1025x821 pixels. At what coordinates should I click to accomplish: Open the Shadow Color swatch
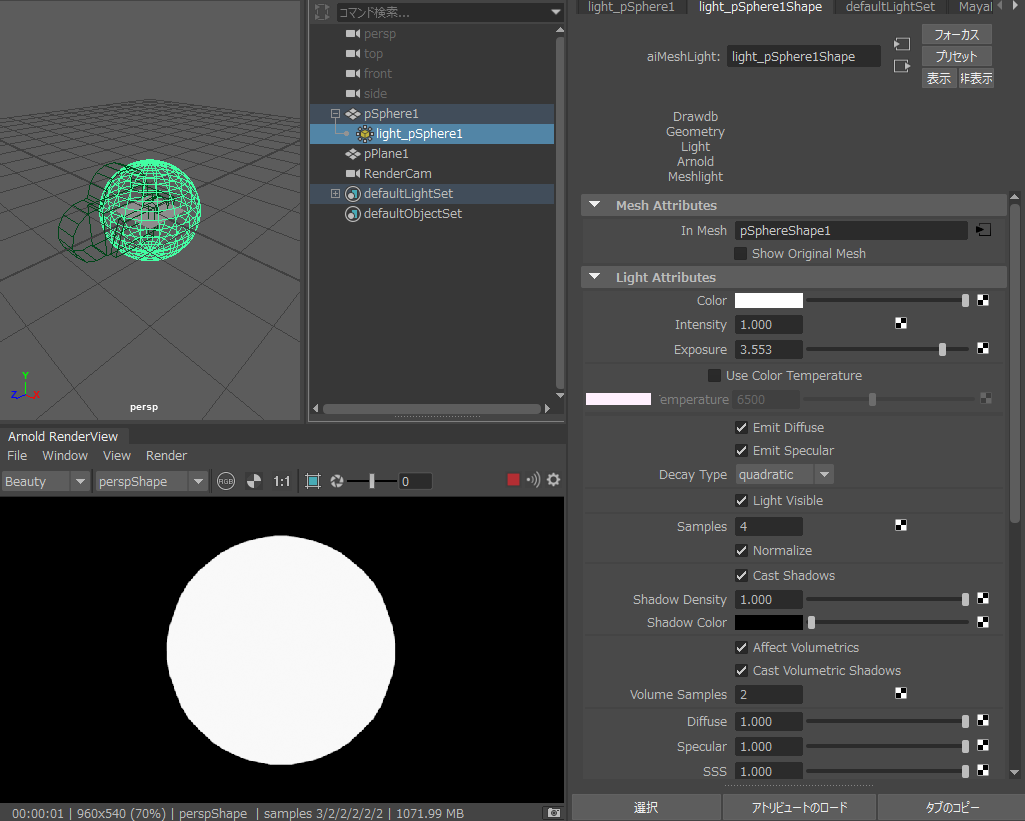pyautogui.click(x=769, y=622)
